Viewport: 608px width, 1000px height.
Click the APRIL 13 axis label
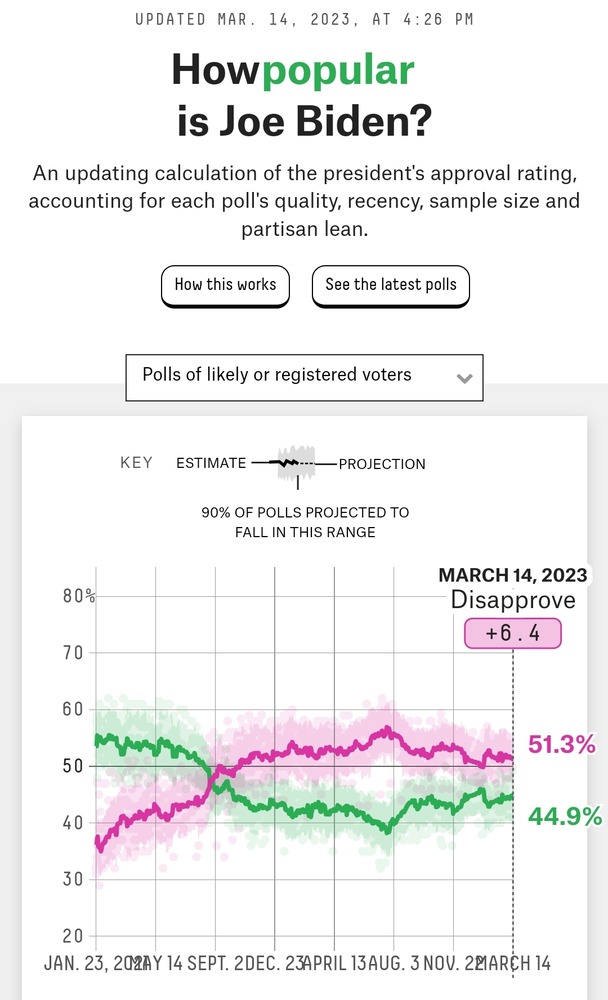pos(330,963)
